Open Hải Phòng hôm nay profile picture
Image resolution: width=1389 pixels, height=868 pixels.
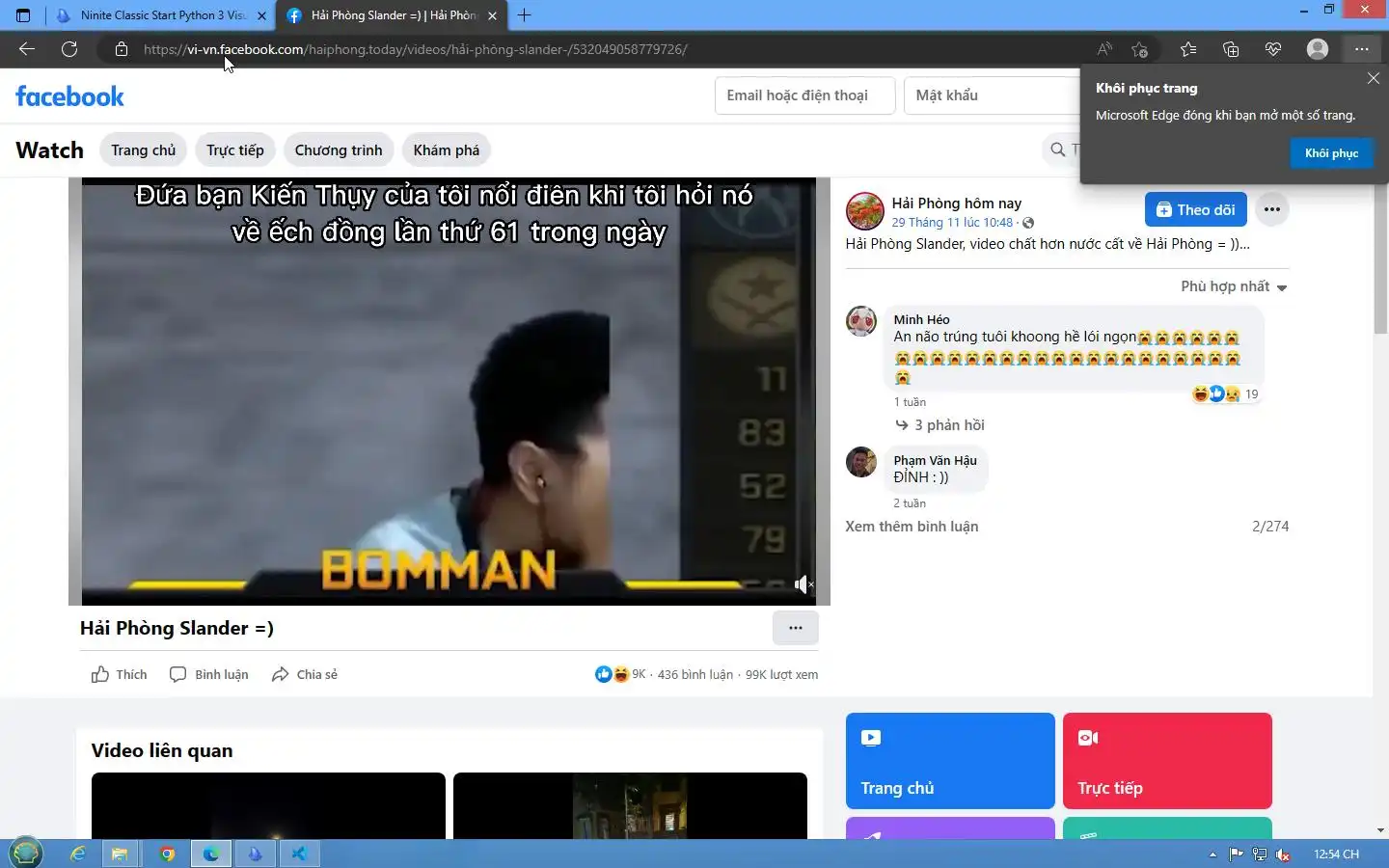pos(865,211)
